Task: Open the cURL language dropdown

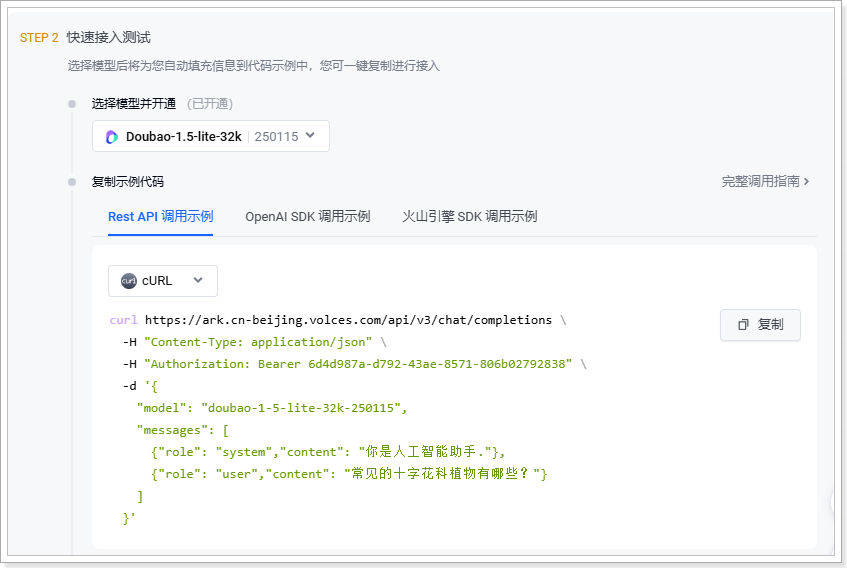Action: point(163,281)
